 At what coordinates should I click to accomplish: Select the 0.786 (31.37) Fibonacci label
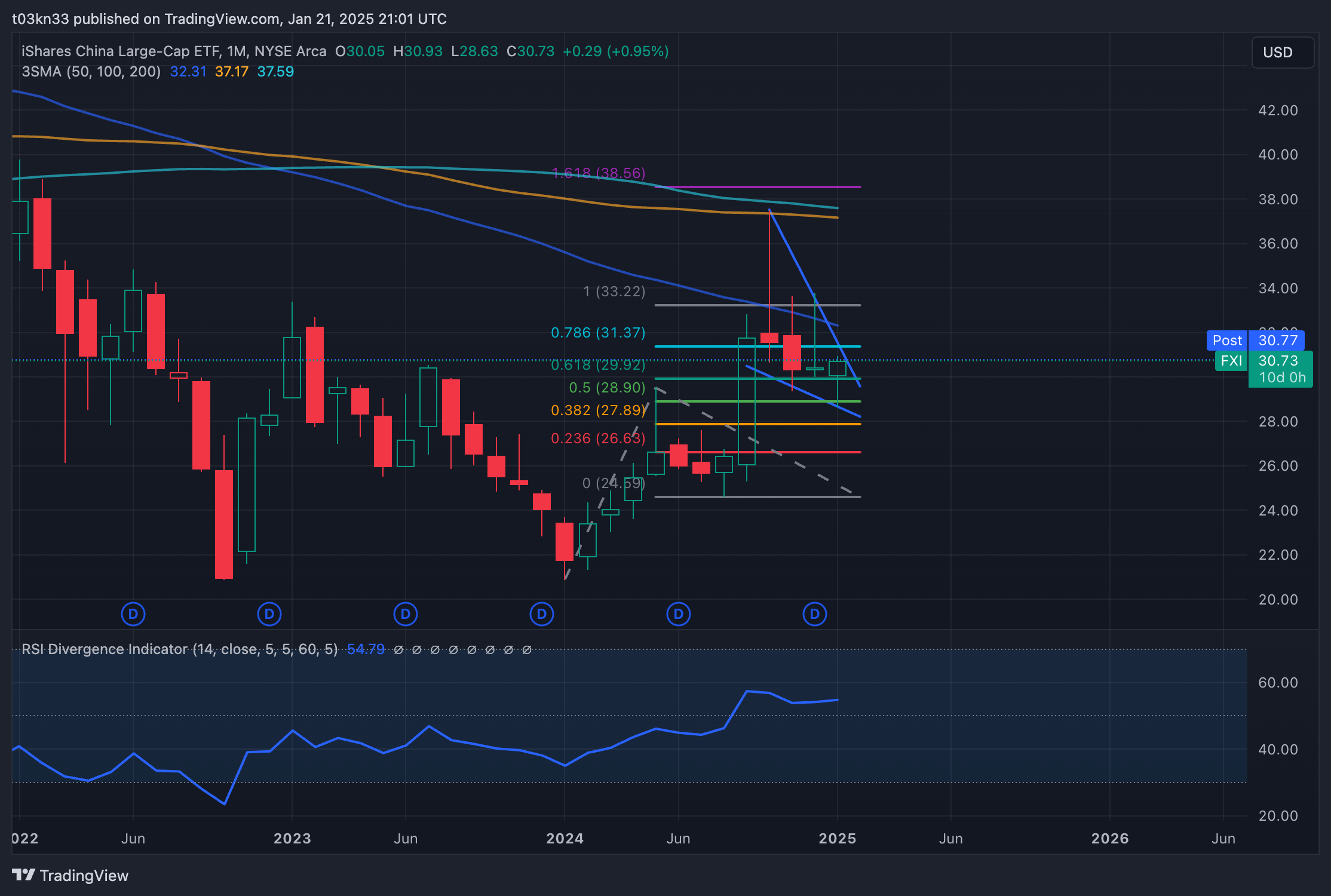pyautogui.click(x=598, y=333)
